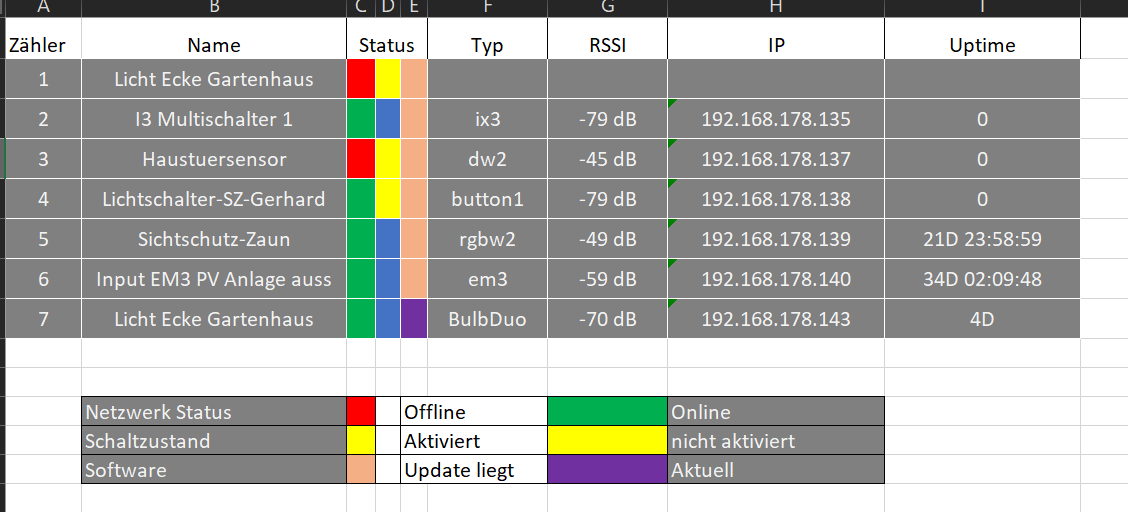
Task: Click the purple swatch beside "Aktuell"
Action: tap(607, 469)
